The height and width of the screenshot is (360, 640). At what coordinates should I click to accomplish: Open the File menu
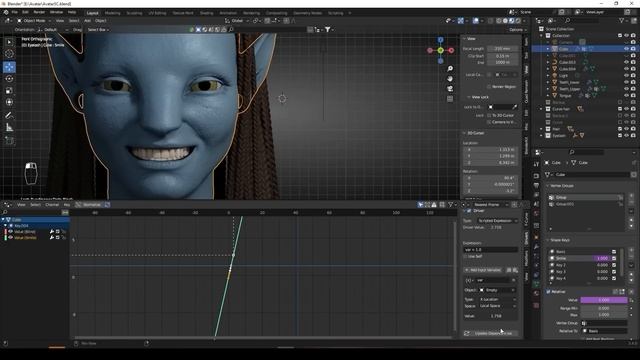tap(15, 12)
